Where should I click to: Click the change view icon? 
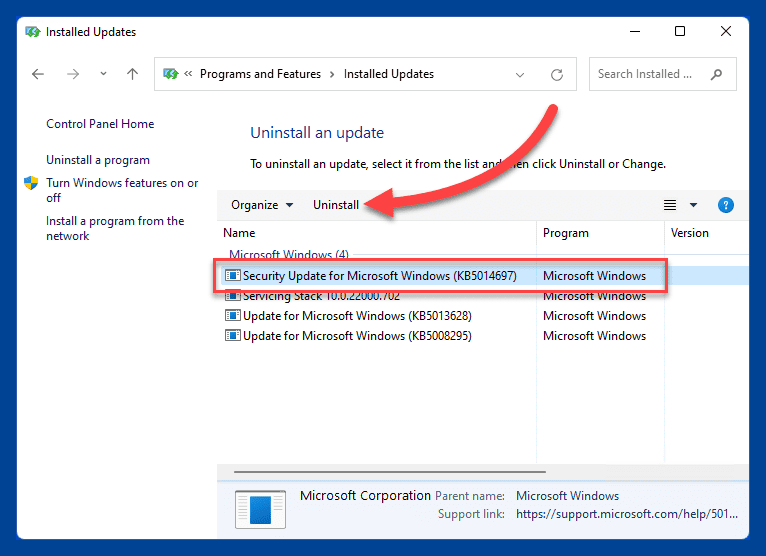pos(670,205)
